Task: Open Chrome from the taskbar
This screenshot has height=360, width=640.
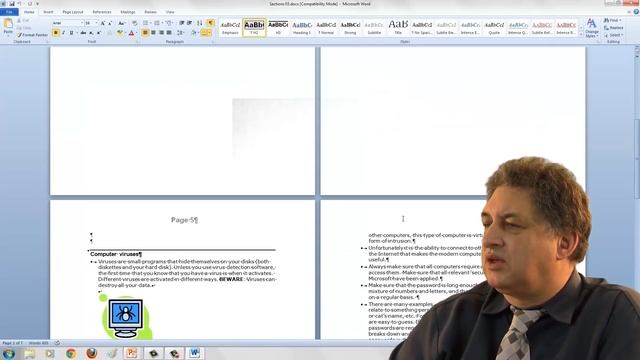Action: (71, 353)
